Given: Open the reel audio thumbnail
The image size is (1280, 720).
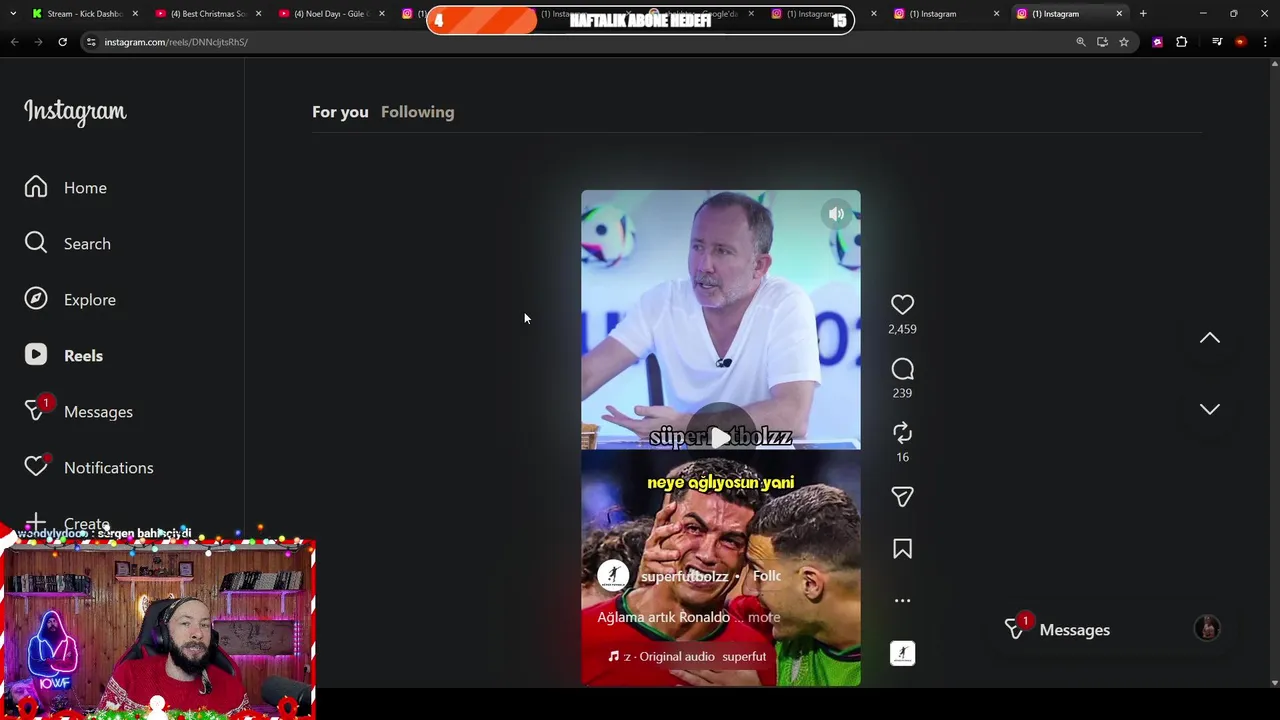Looking at the screenshot, I should (902, 654).
